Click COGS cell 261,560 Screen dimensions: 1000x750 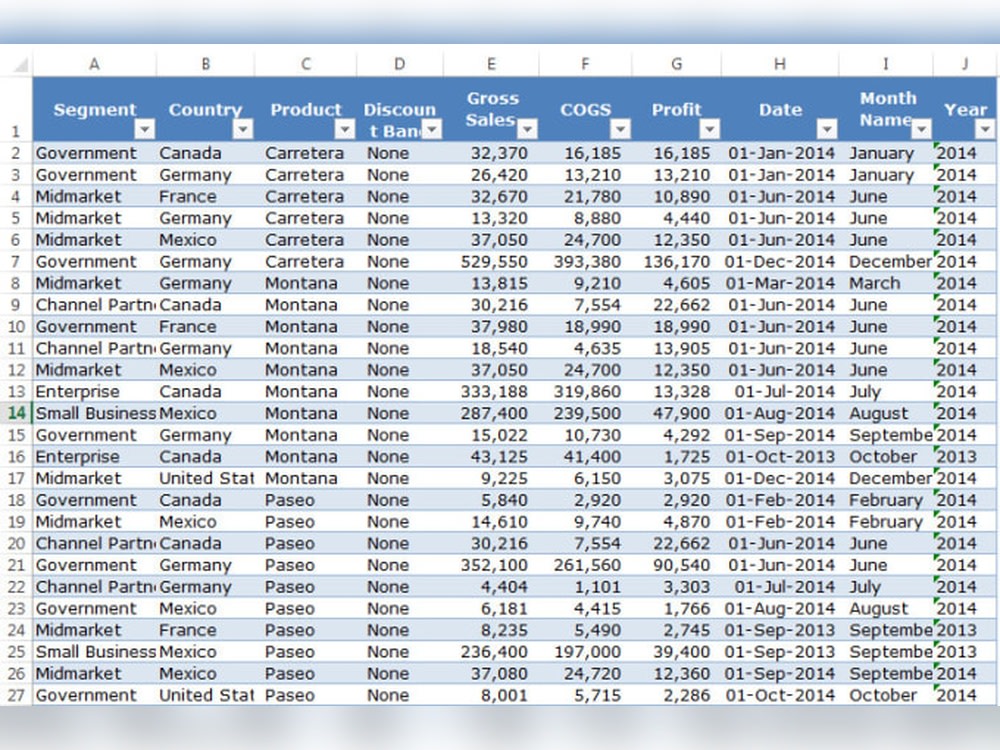click(585, 565)
